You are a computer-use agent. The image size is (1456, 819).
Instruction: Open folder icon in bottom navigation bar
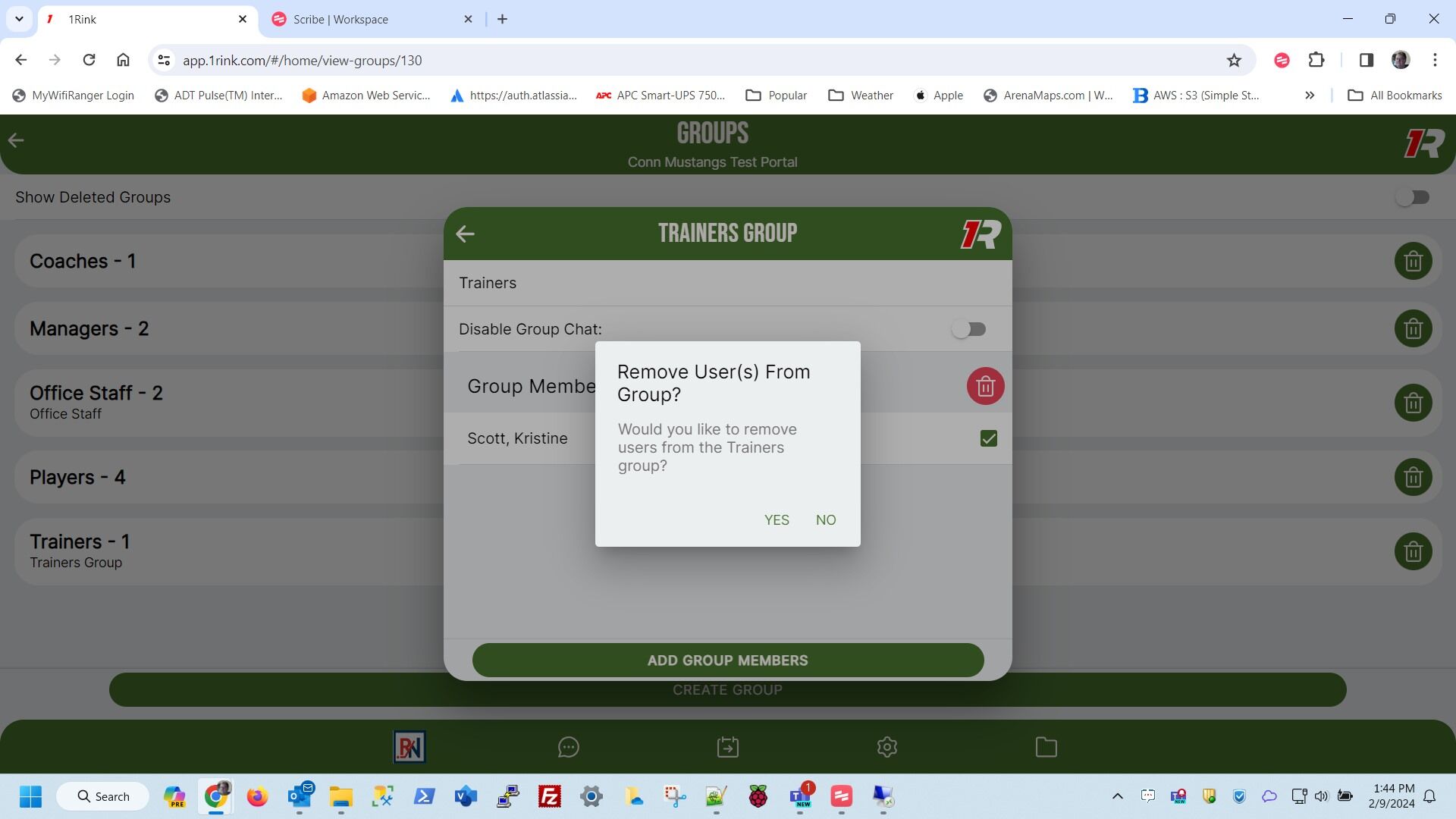click(1046, 748)
